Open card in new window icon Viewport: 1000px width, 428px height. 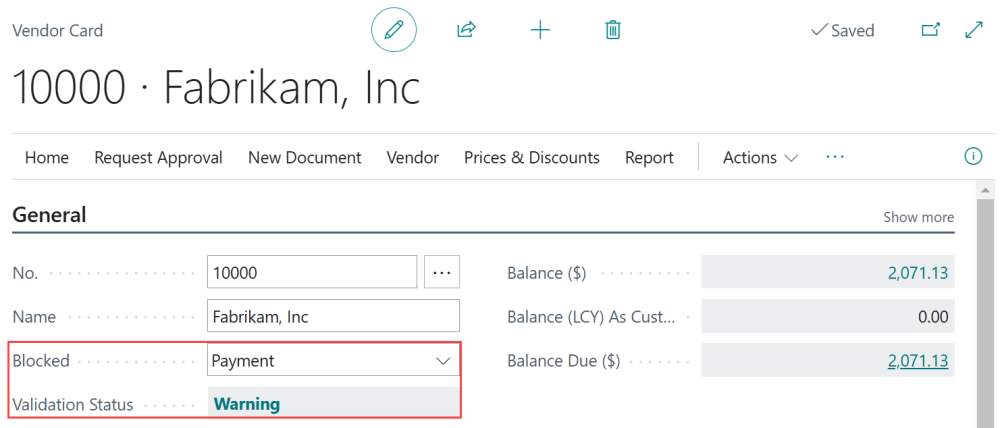point(931,30)
